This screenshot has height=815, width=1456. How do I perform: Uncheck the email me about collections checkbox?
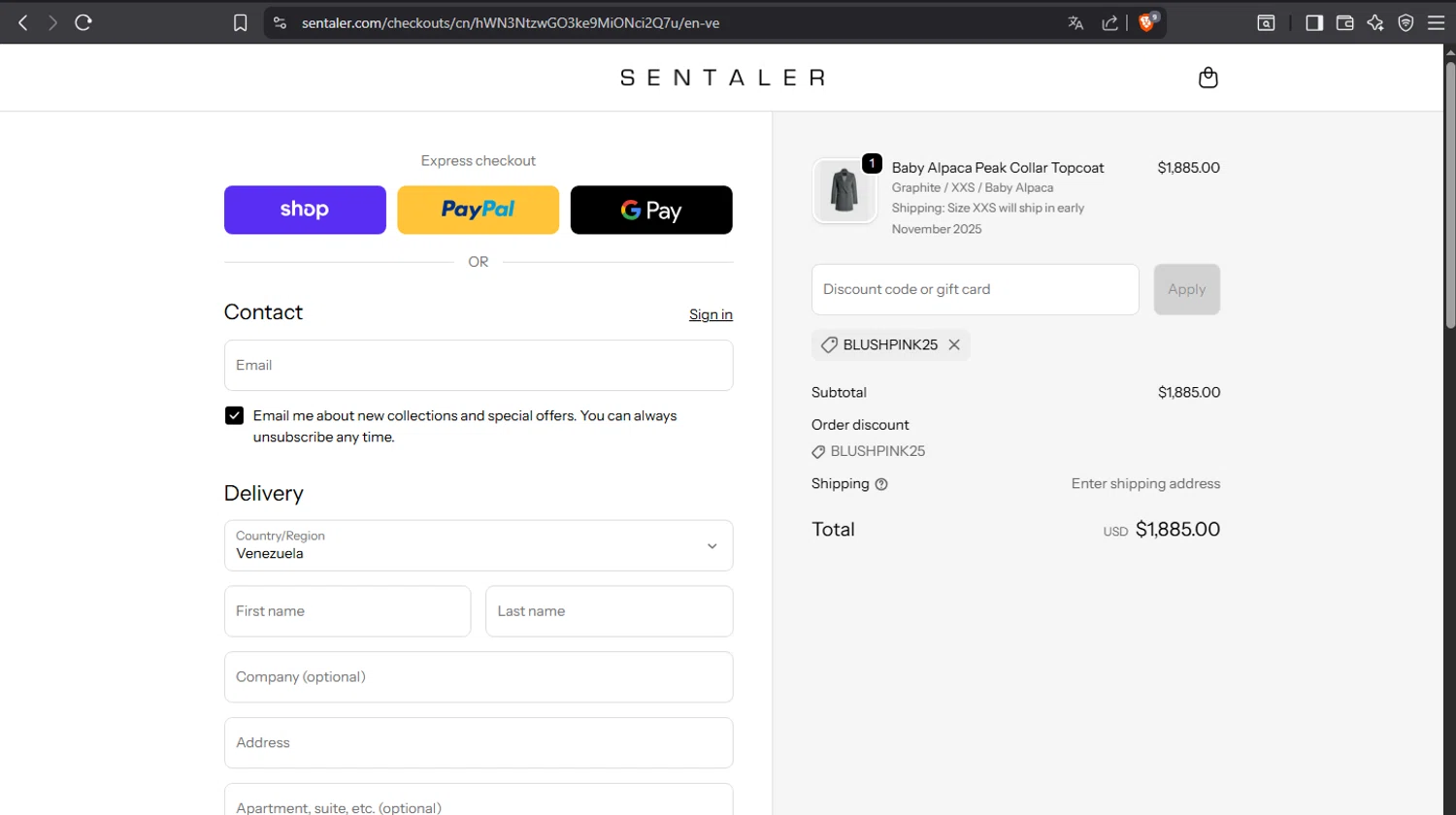(x=234, y=415)
